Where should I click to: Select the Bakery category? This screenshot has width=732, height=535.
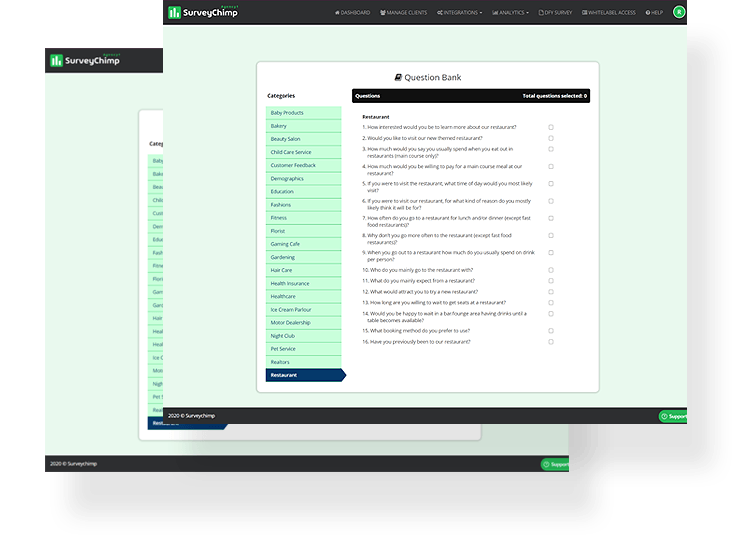click(x=303, y=126)
